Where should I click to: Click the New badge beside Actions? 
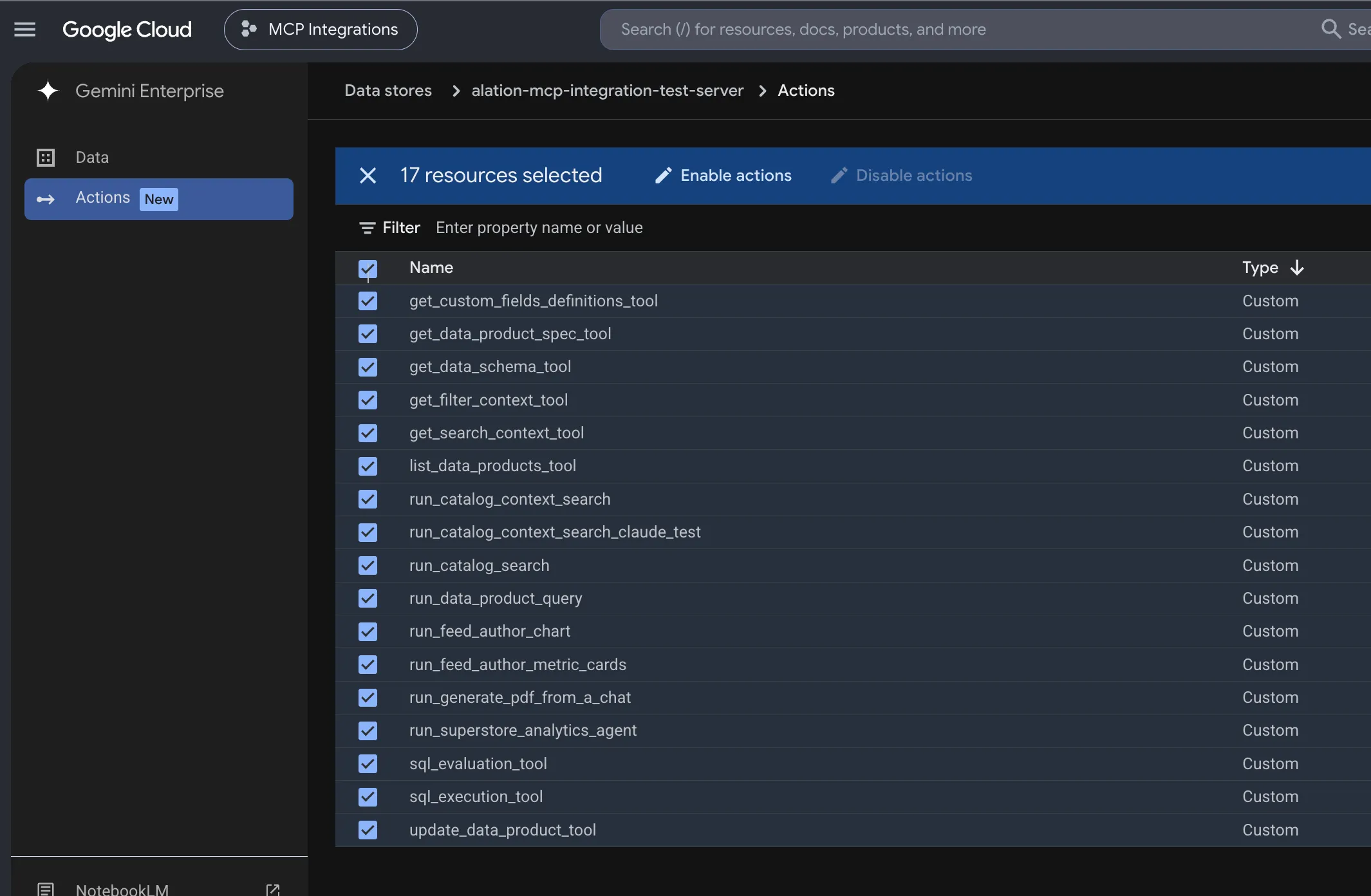[x=158, y=200]
